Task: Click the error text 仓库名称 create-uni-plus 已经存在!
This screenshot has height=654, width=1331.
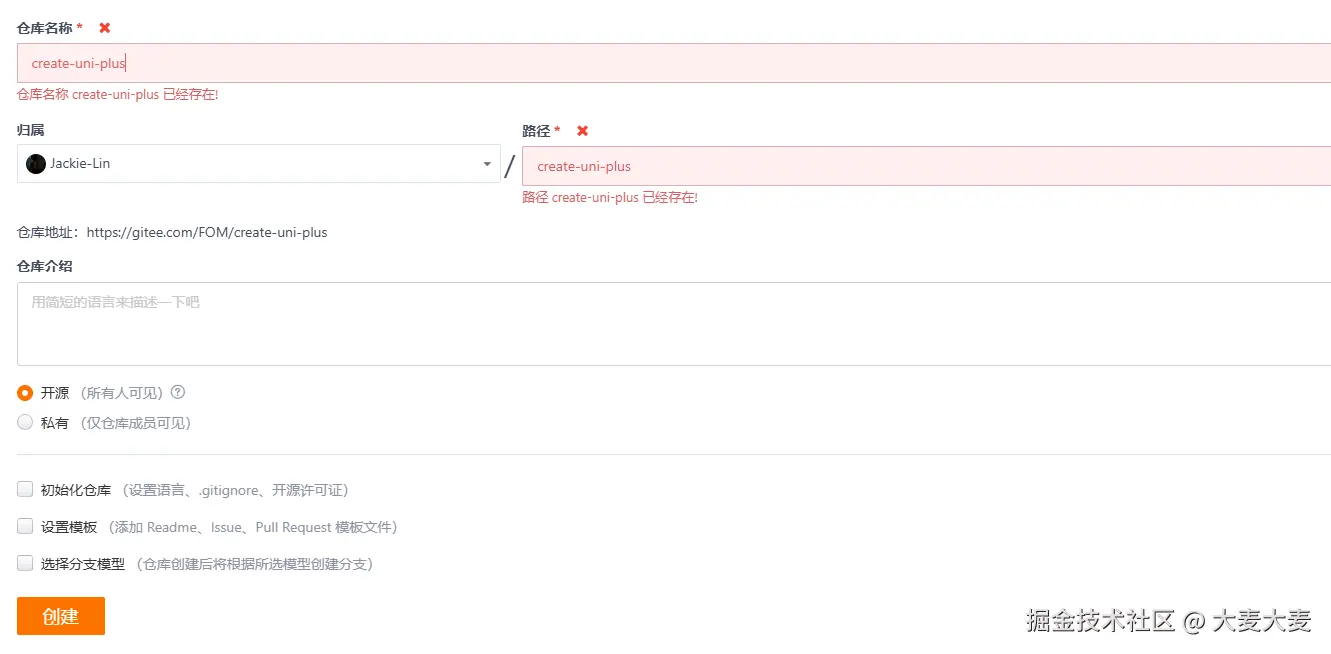Action: coord(118,95)
